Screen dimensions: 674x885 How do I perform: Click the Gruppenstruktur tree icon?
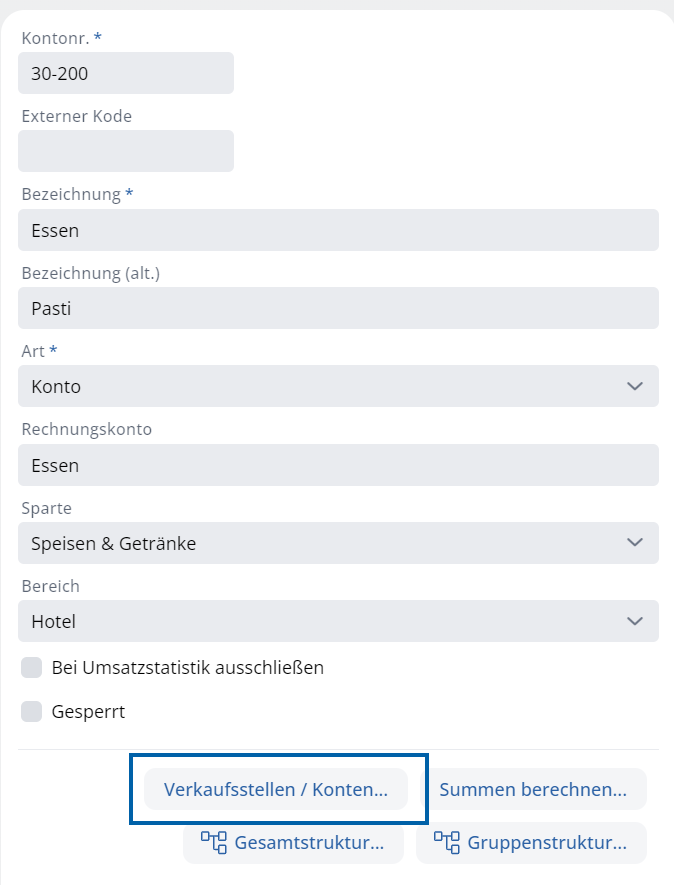click(x=446, y=843)
